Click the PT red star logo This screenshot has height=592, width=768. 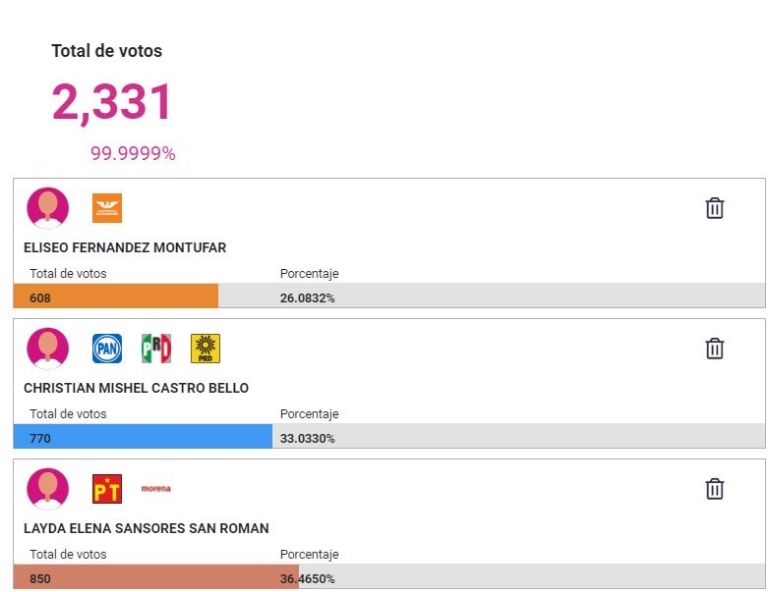click(107, 489)
